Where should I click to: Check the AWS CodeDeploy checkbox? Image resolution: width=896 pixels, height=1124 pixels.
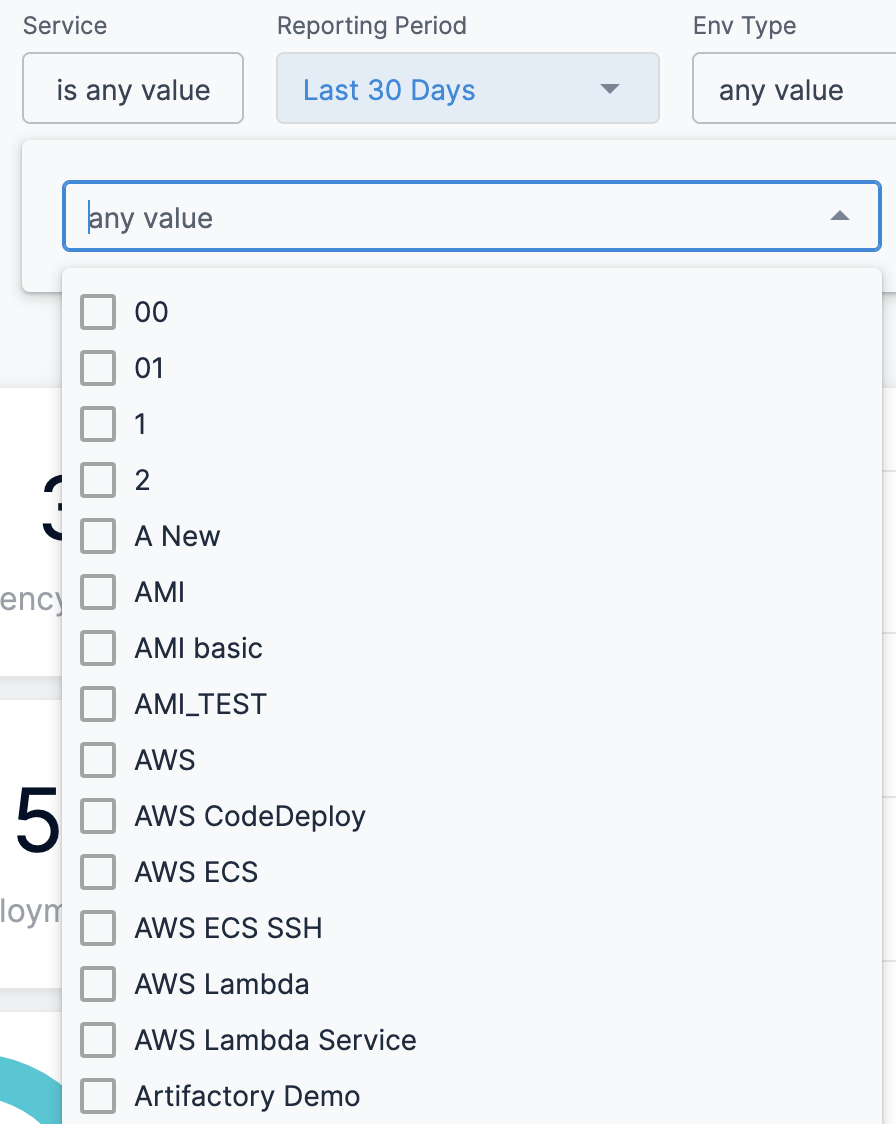click(x=98, y=816)
